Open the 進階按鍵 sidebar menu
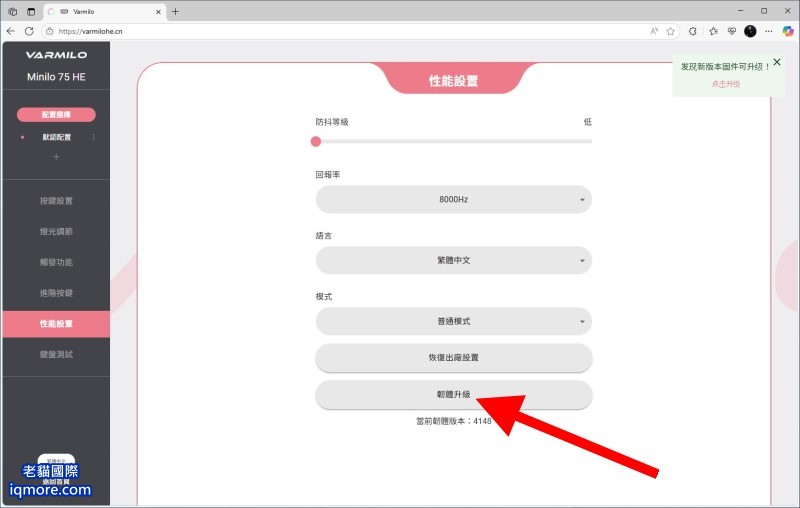Viewport: 800px width, 508px height. click(56, 293)
